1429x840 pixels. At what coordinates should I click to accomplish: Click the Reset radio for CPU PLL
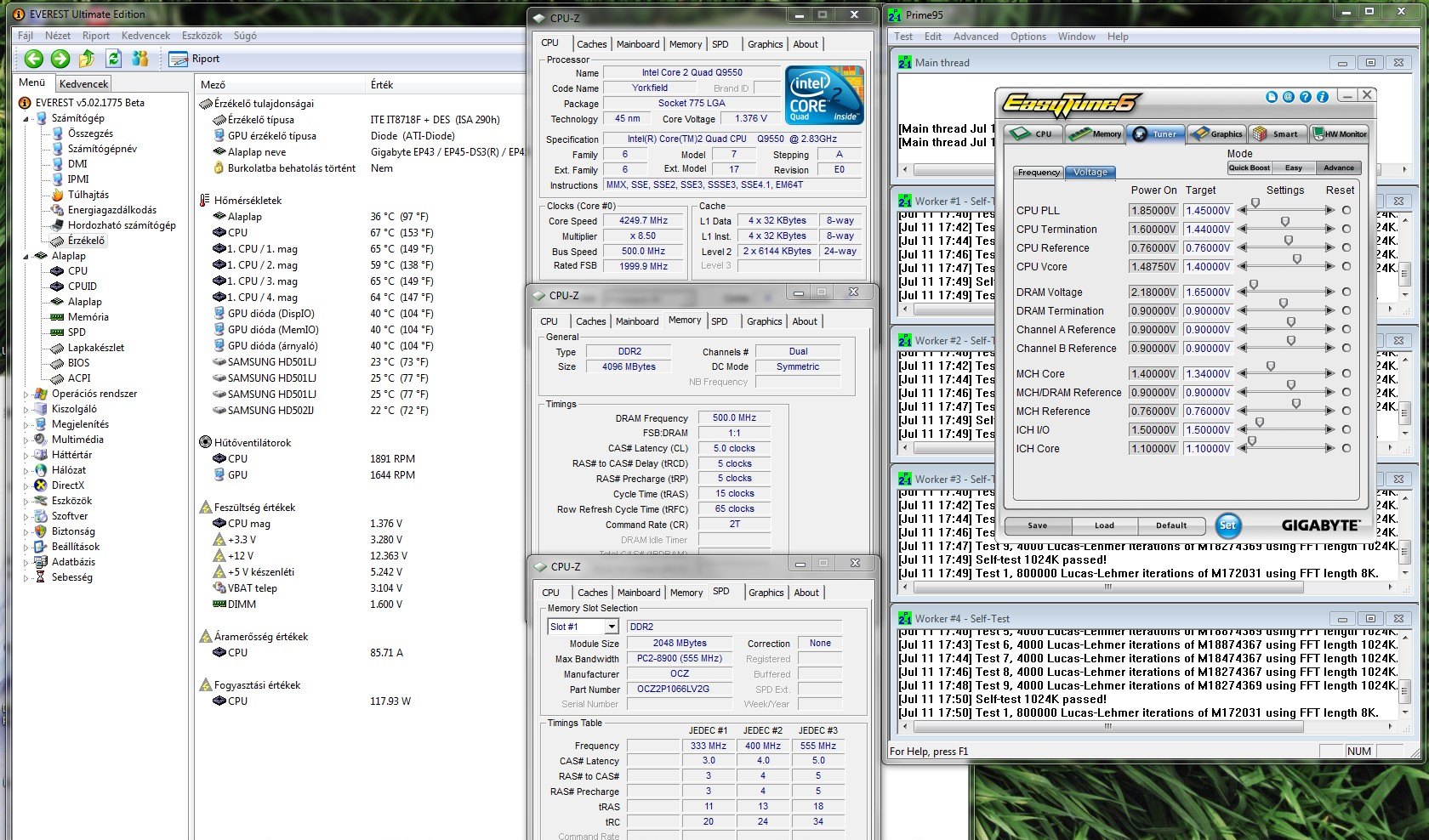pos(1346,210)
